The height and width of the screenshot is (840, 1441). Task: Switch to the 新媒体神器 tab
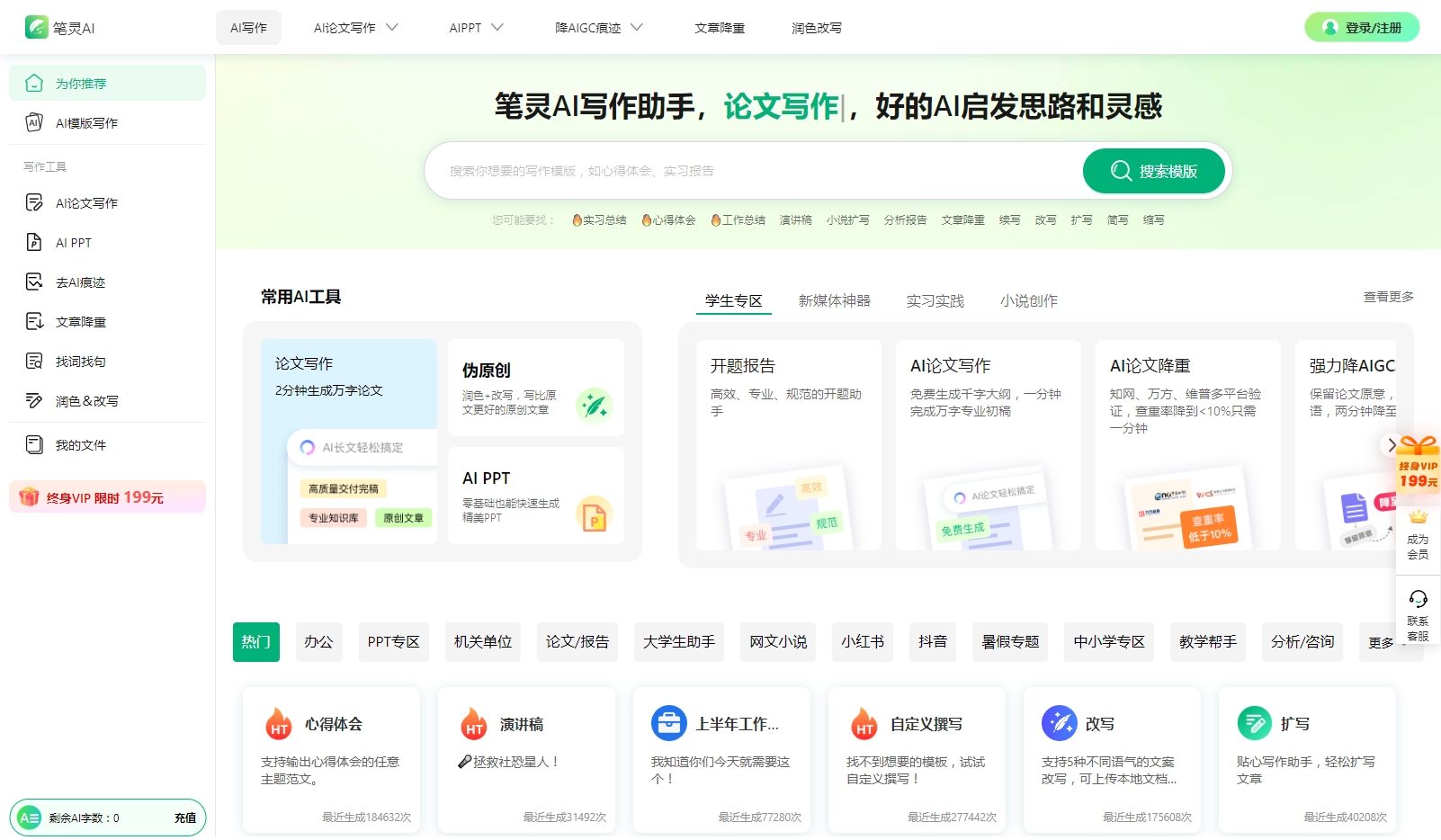(x=834, y=300)
